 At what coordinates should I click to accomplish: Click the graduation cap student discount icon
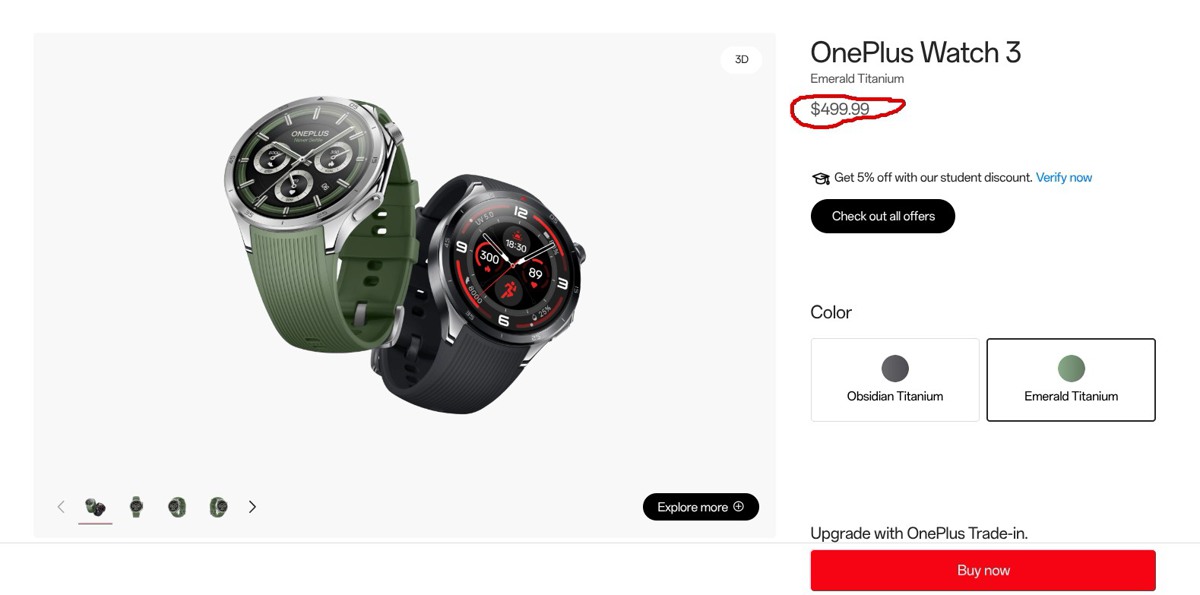[x=821, y=178]
